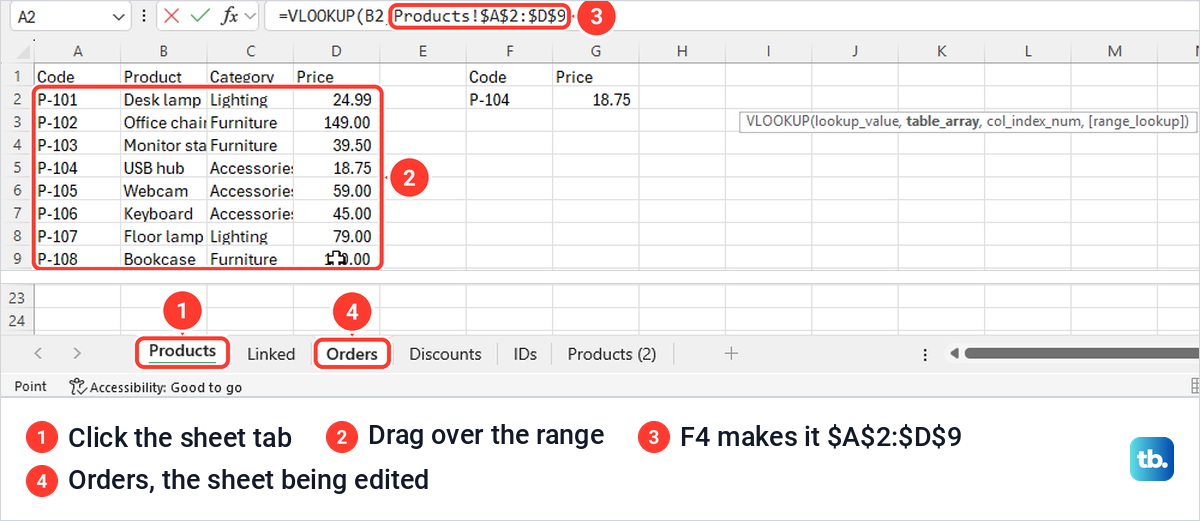
Task: Select row 5 header
Action: coord(17,168)
